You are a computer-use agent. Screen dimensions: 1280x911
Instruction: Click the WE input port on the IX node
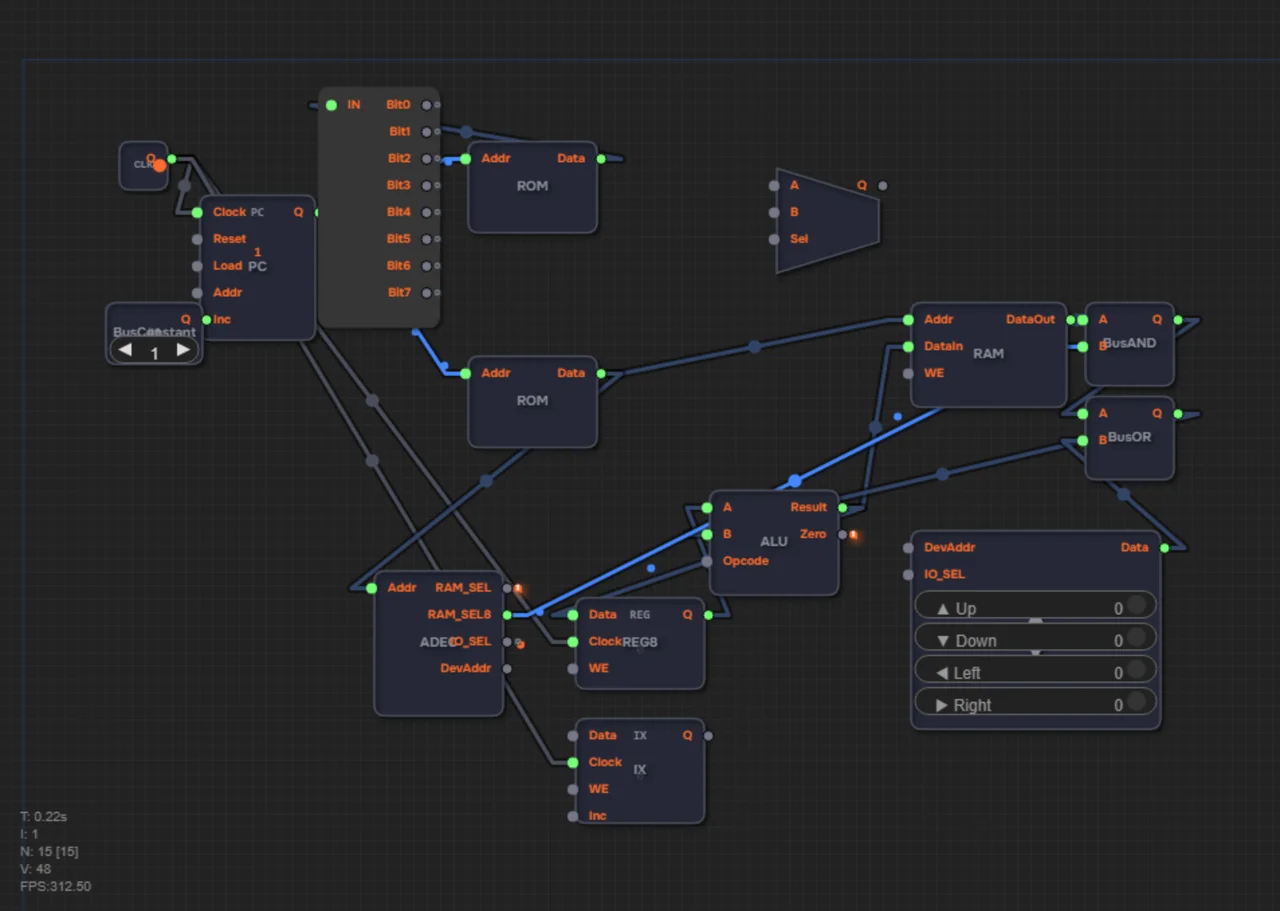click(572, 789)
